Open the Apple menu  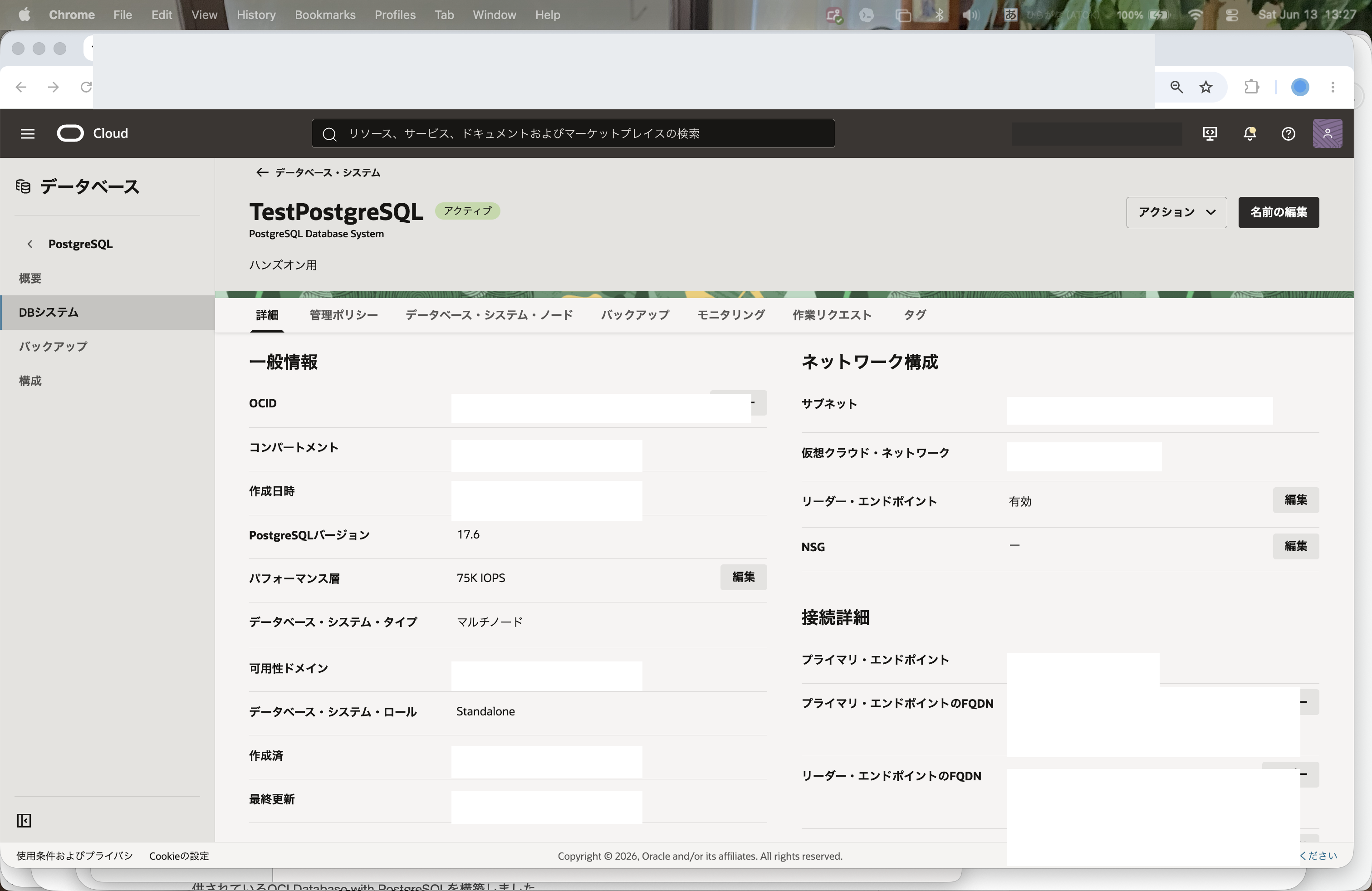(x=24, y=15)
